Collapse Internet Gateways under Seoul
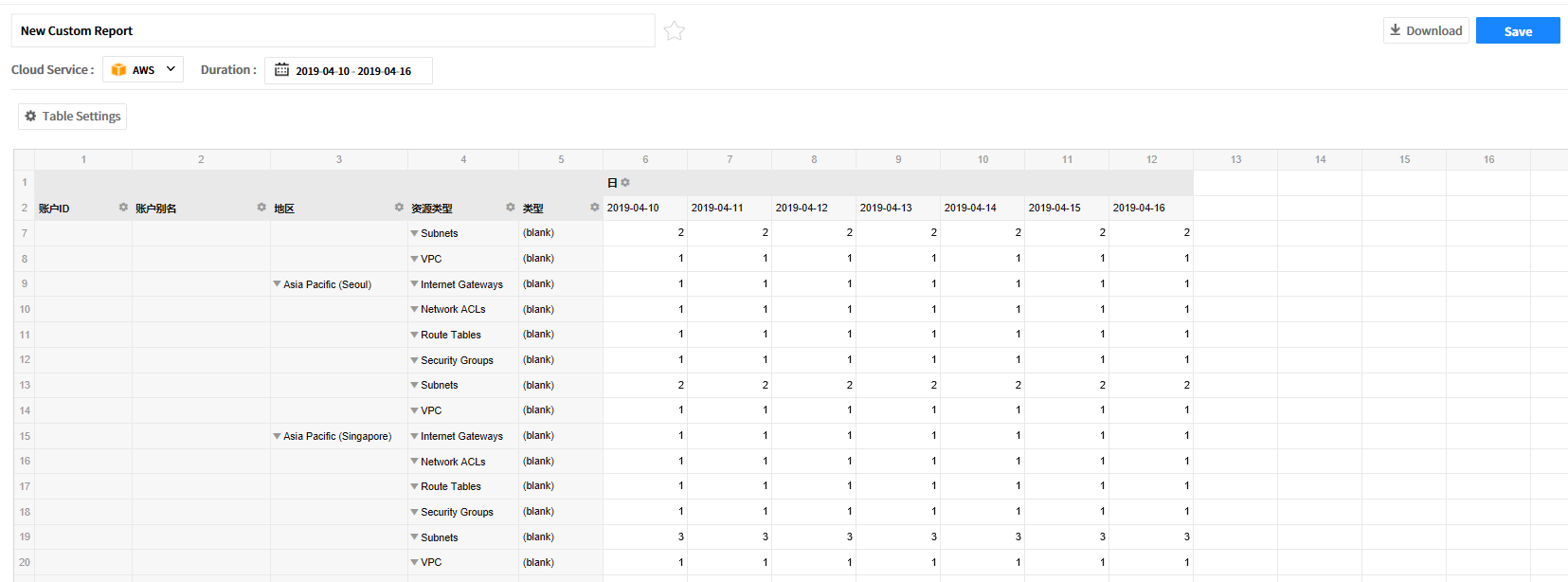Viewport: 1568px width, 582px height. (414, 284)
